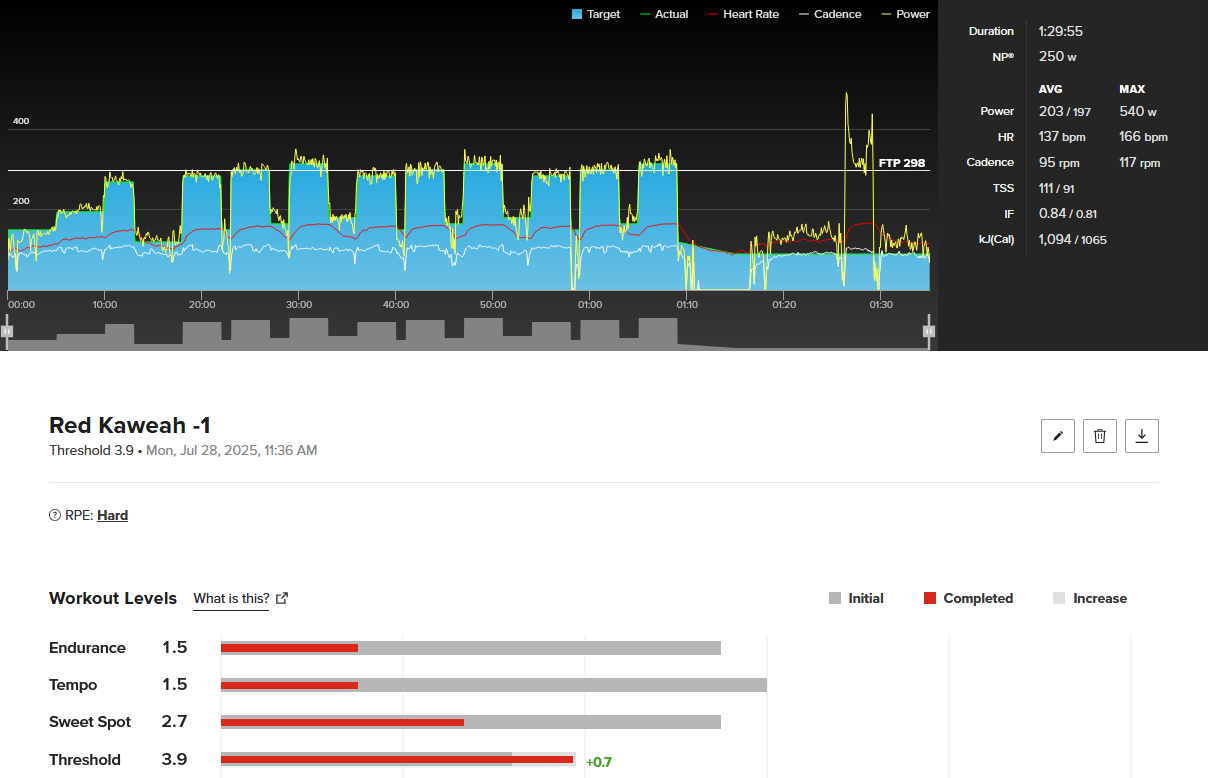Viewport: 1208px width, 778px height.
Task: Click the Sweet Spot level progress bar
Action: [471, 722]
